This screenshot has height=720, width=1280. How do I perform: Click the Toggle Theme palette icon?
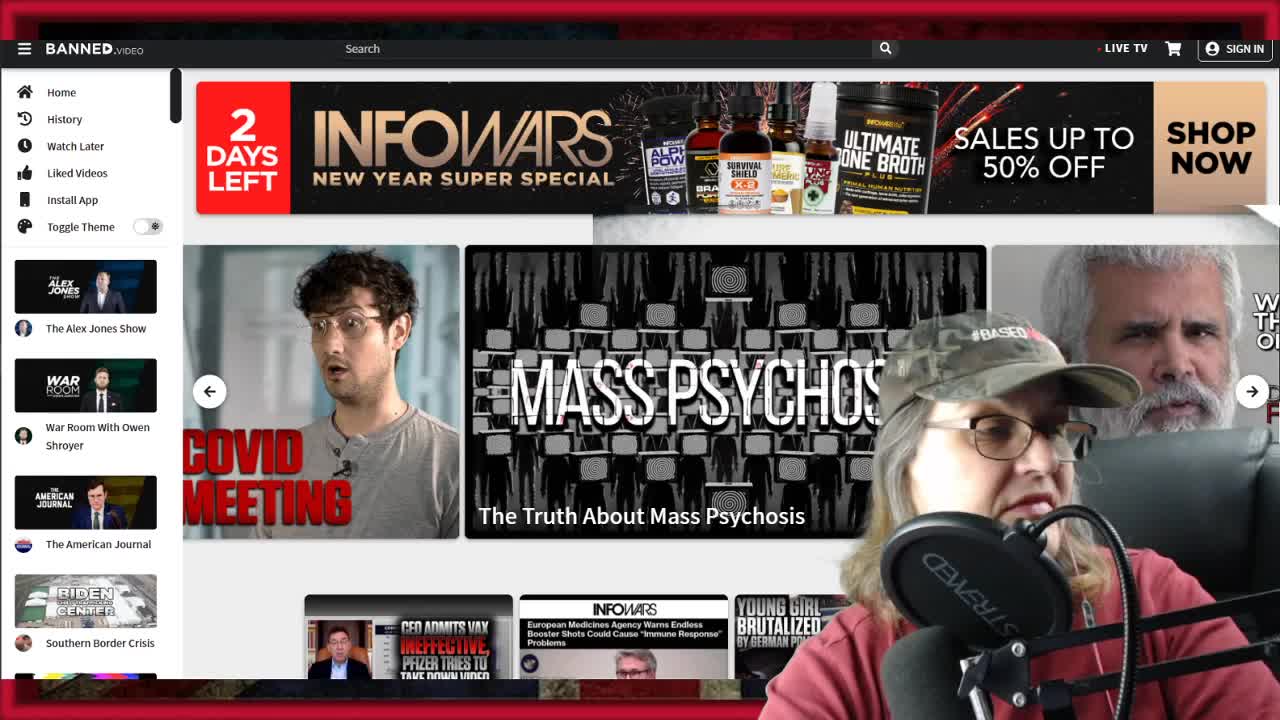point(25,227)
